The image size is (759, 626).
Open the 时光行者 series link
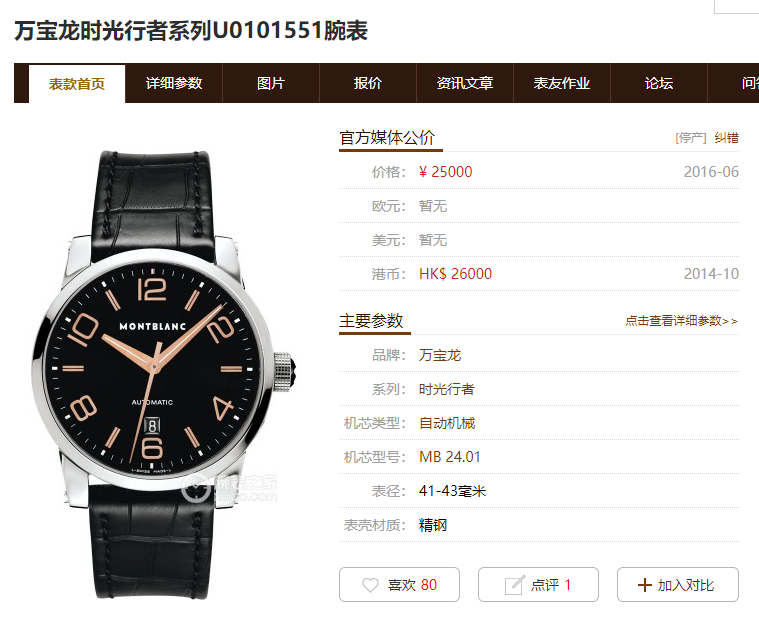[x=446, y=389]
